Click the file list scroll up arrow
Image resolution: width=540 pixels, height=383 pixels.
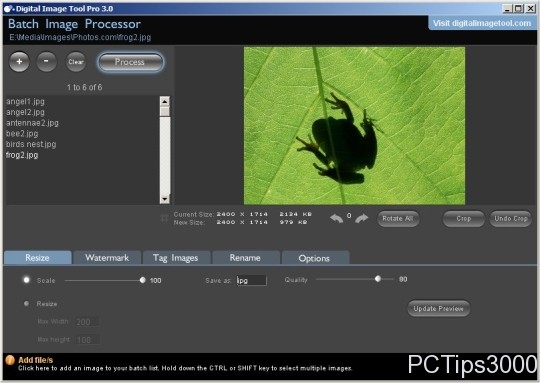165,101
